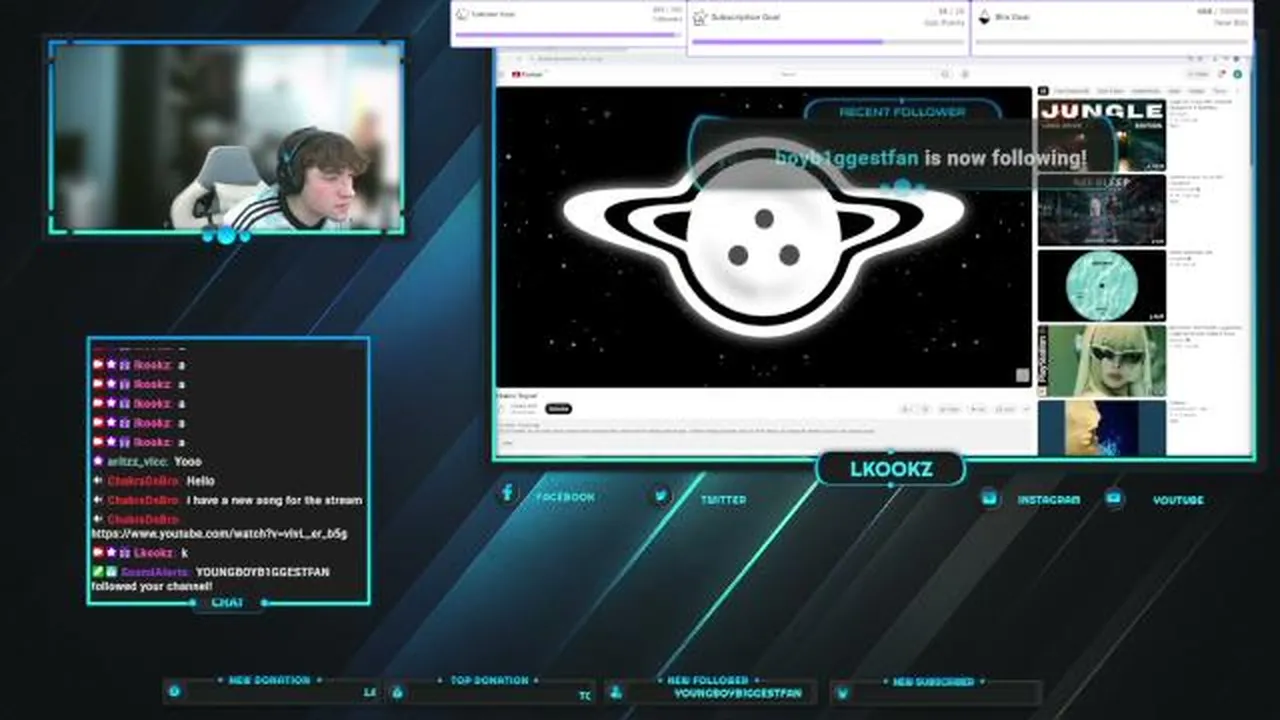Click chat message 'I have a new song for the stream'

click(x=274, y=500)
